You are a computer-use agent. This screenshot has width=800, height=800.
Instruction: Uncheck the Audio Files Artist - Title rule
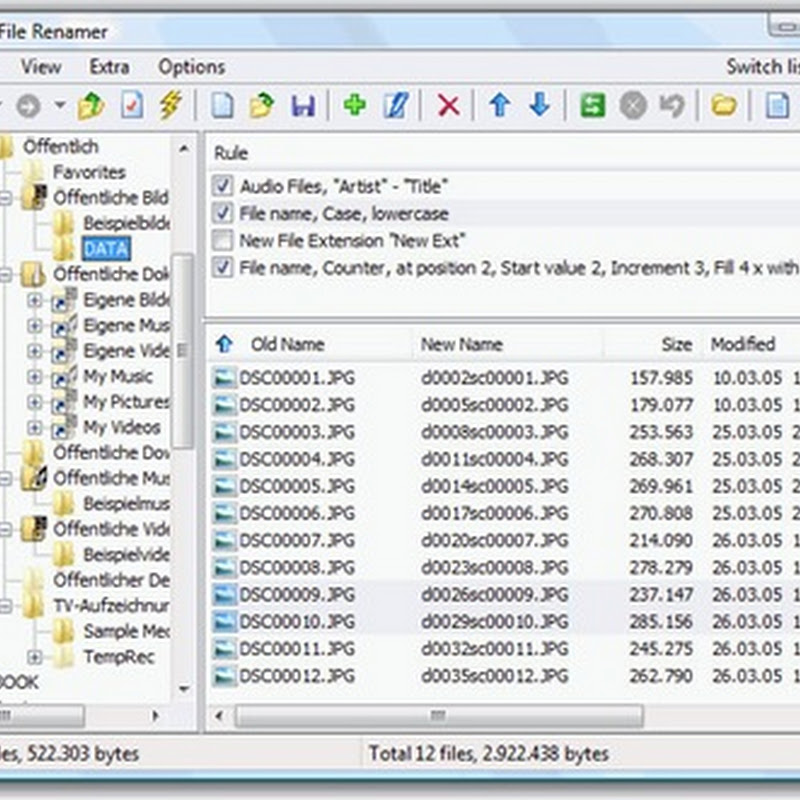223,186
